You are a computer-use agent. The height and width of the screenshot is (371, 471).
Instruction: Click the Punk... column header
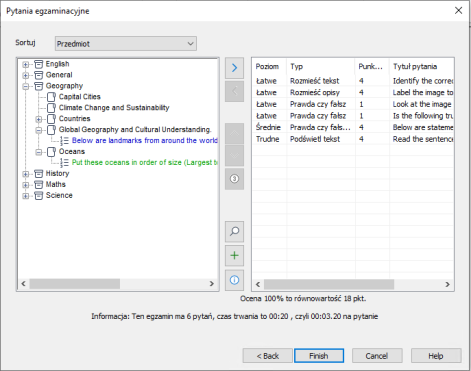372,66
